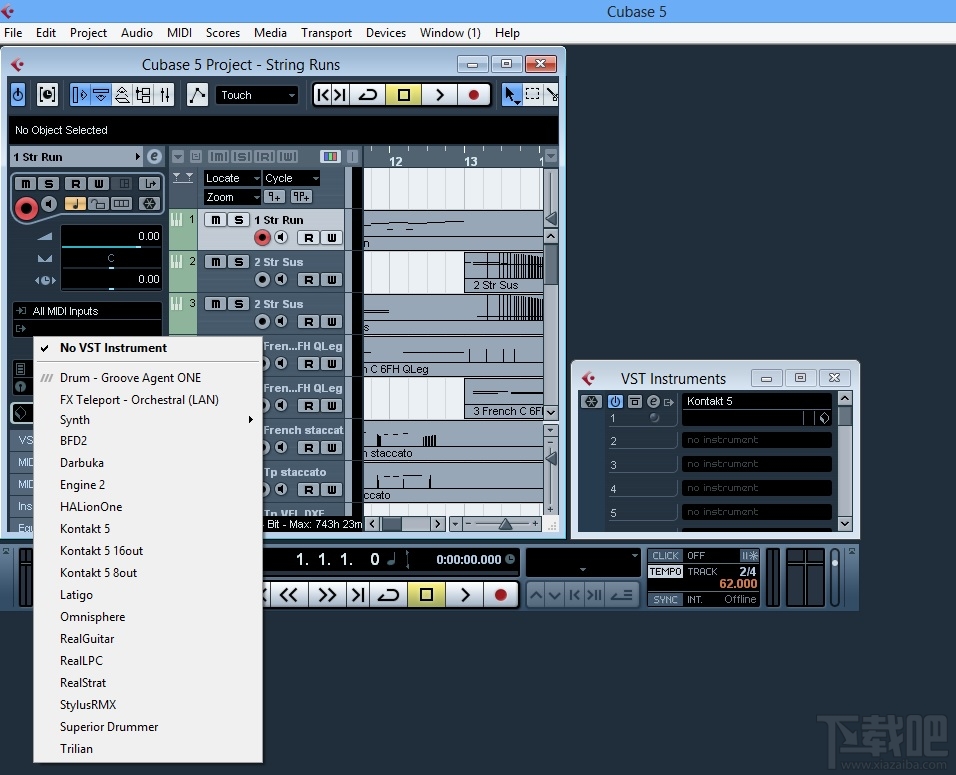The height and width of the screenshot is (775, 956).
Task: Open track color selector swatch
Action: point(330,157)
